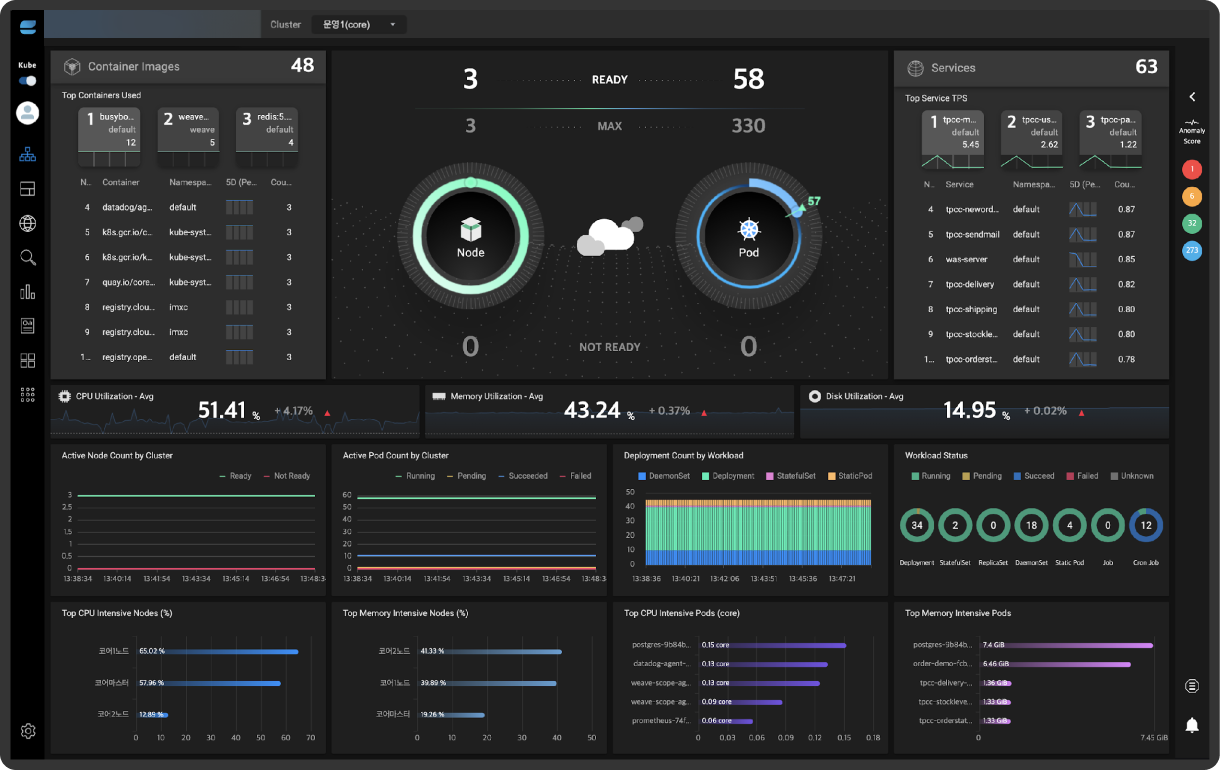Select the redis top container card
Image resolution: width=1220 pixels, height=770 pixels.
(267, 138)
